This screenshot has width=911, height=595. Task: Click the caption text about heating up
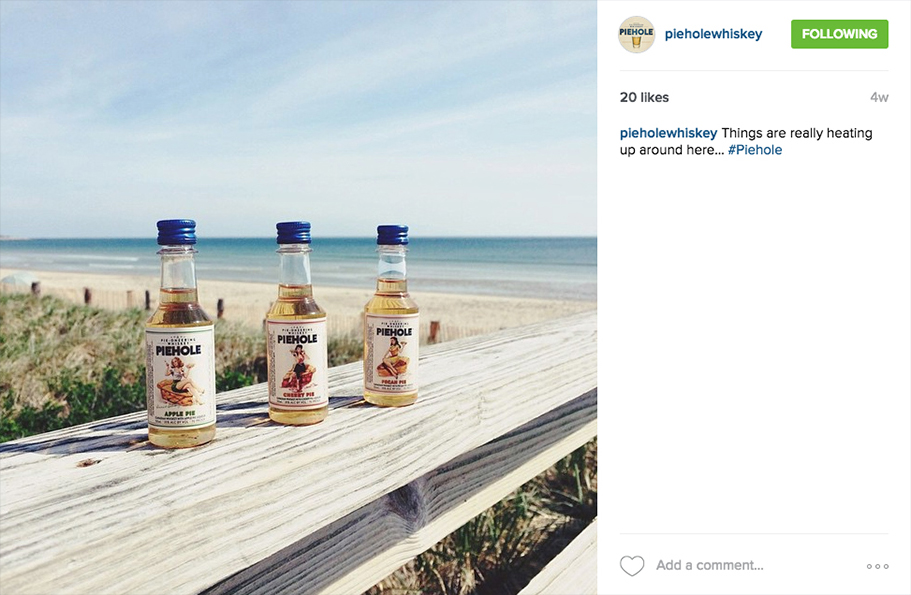pyautogui.click(x=747, y=141)
